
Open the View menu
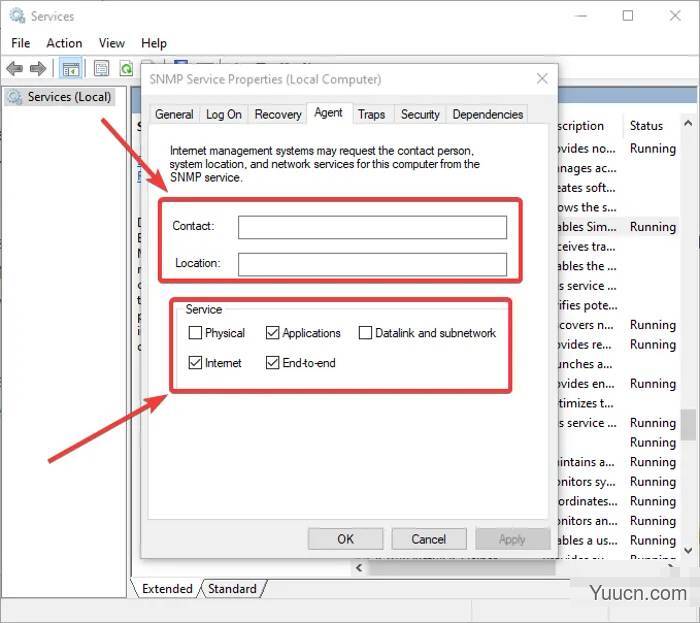pyautogui.click(x=112, y=43)
